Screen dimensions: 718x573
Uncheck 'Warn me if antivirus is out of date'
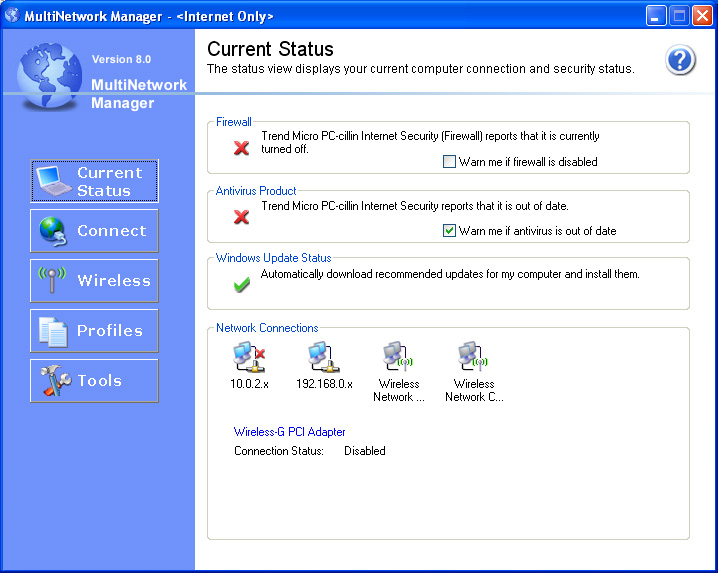[x=449, y=230]
